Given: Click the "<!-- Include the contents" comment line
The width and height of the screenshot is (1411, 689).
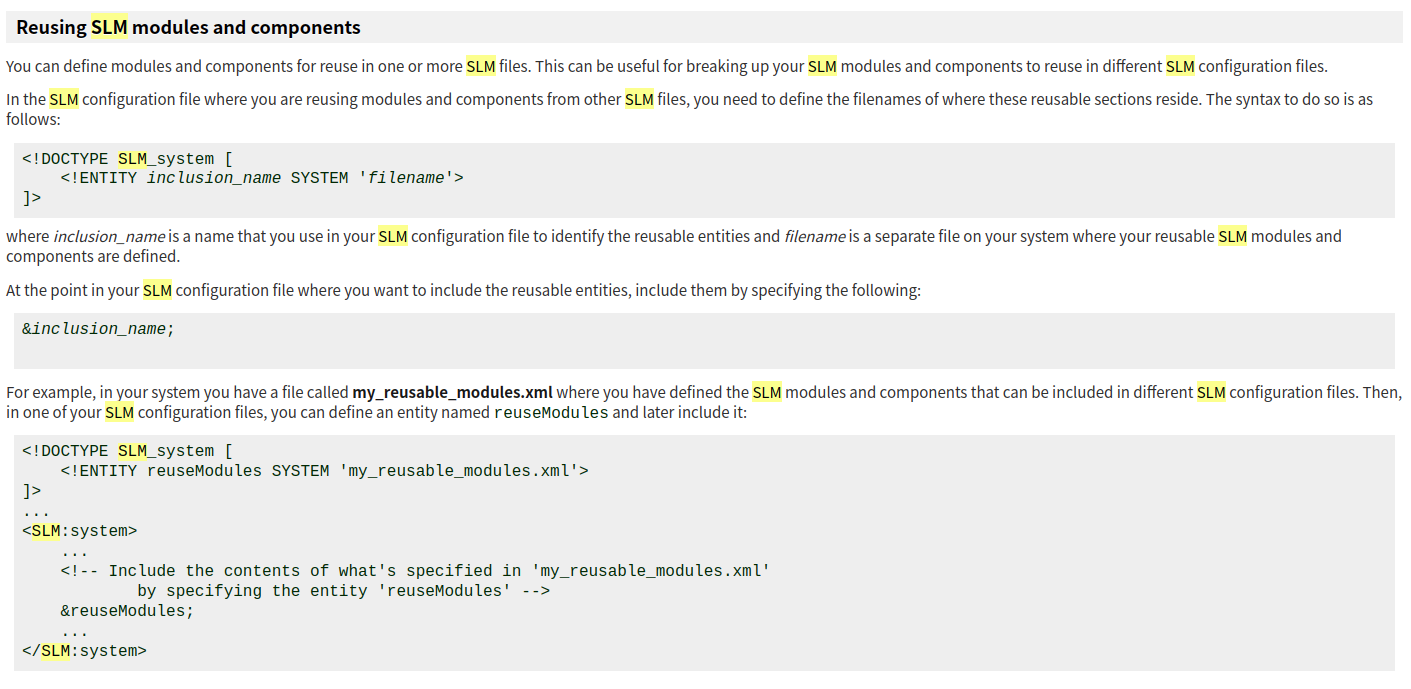Looking at the screenshot, I should [414, 571].
